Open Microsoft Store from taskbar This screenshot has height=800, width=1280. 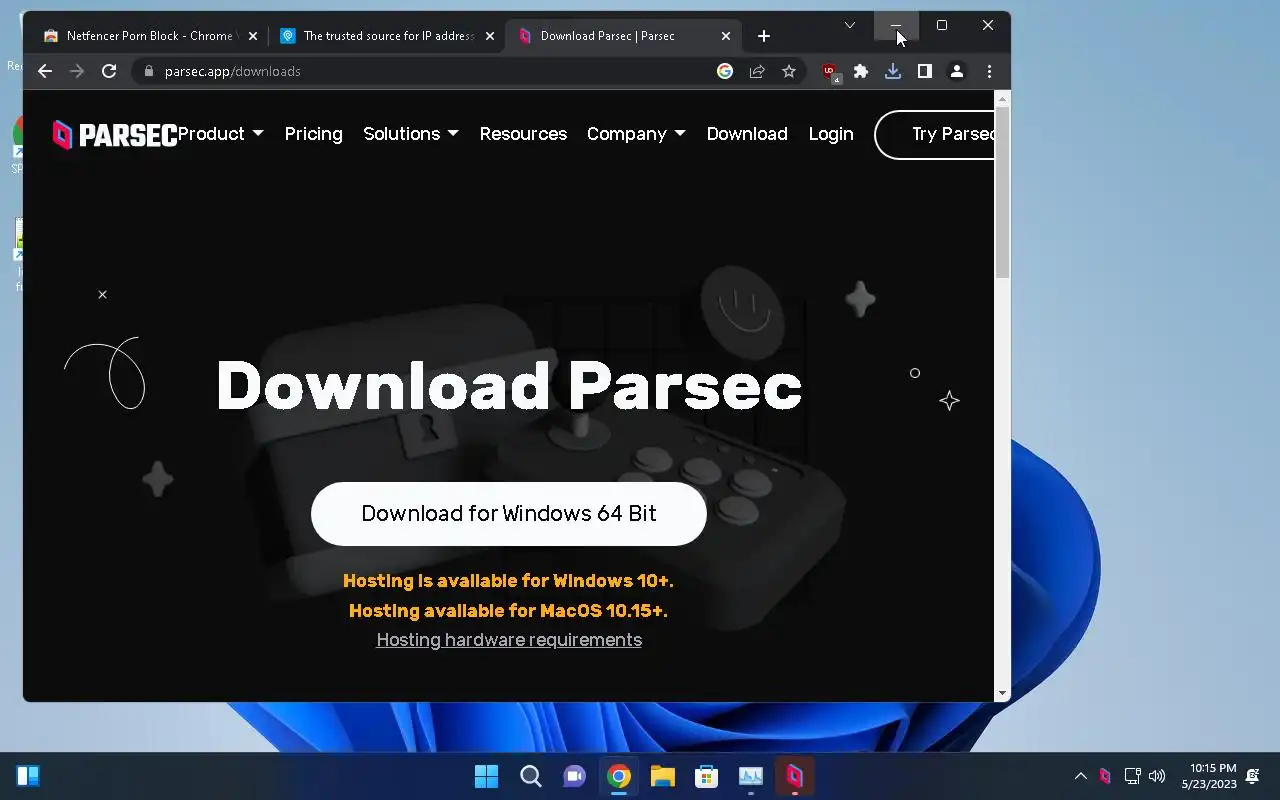(x=707, y=776)
